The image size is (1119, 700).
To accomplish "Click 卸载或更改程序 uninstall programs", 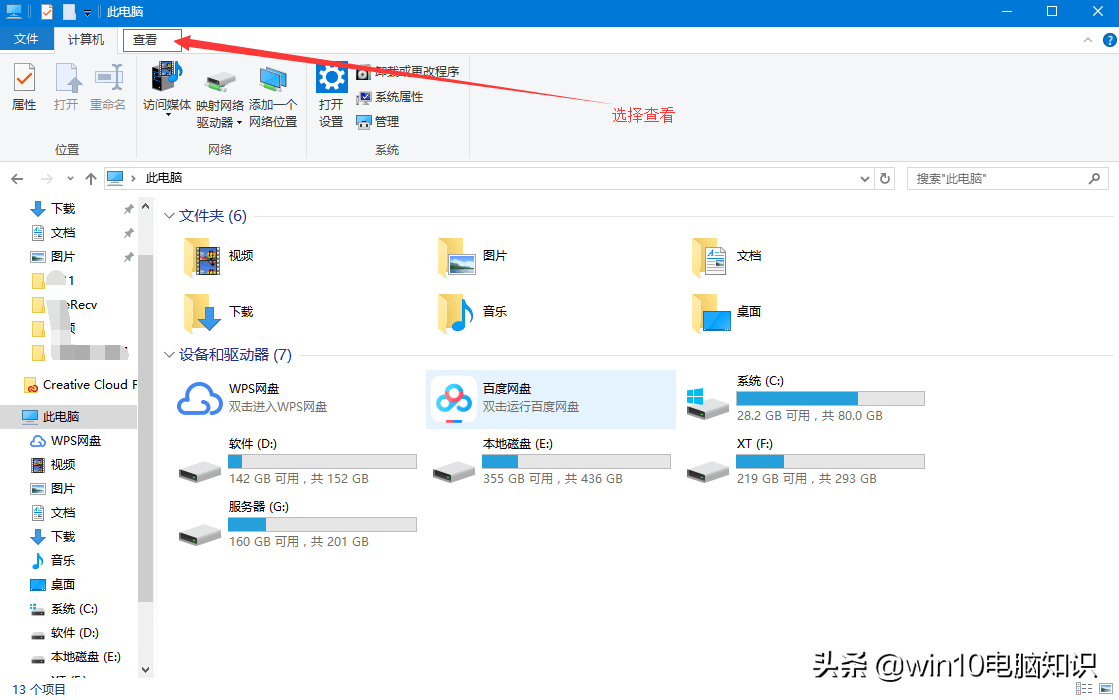I will [407, 71].
